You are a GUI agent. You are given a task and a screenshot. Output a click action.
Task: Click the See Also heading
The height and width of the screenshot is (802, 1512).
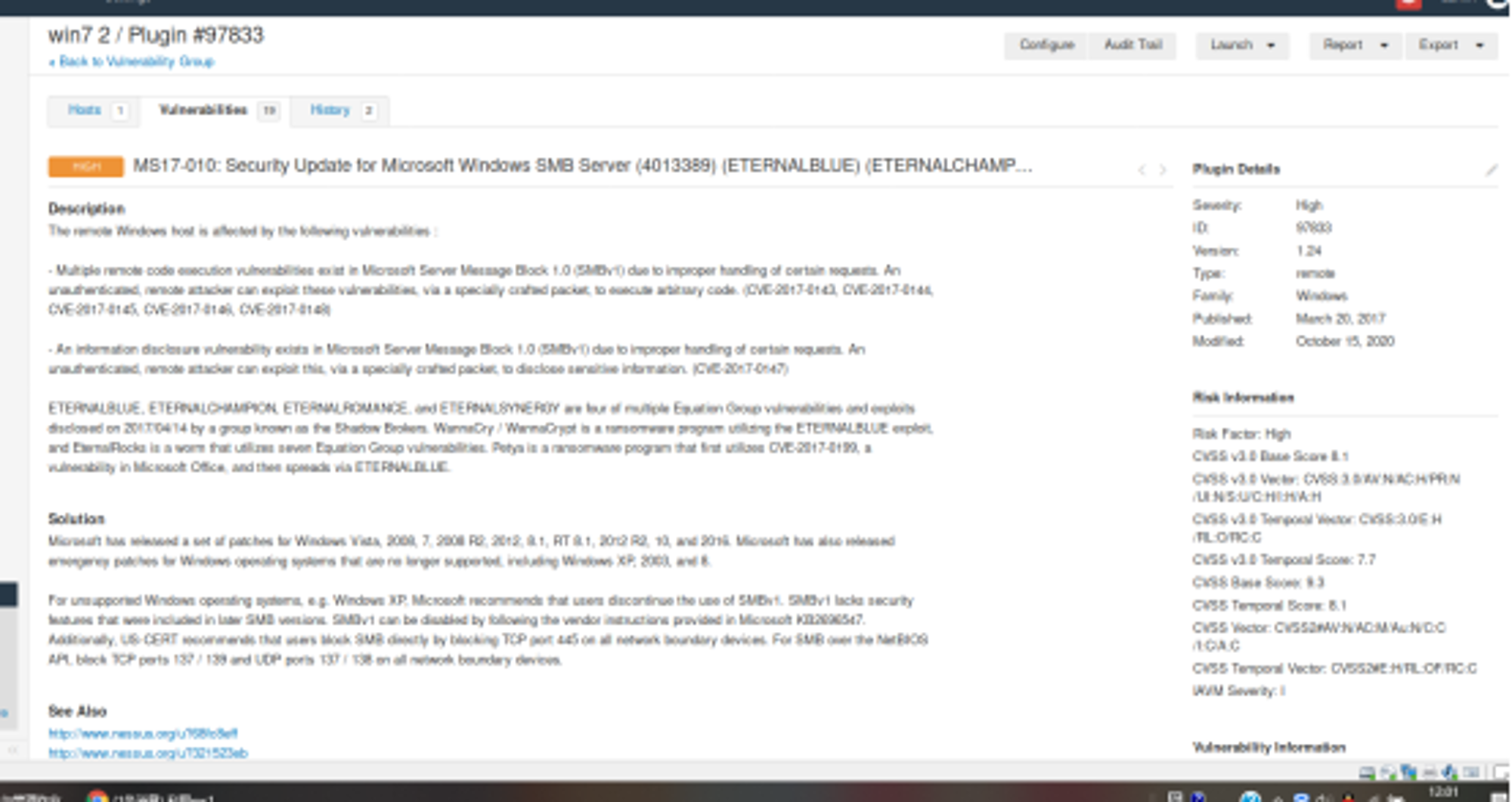(77, 711)
